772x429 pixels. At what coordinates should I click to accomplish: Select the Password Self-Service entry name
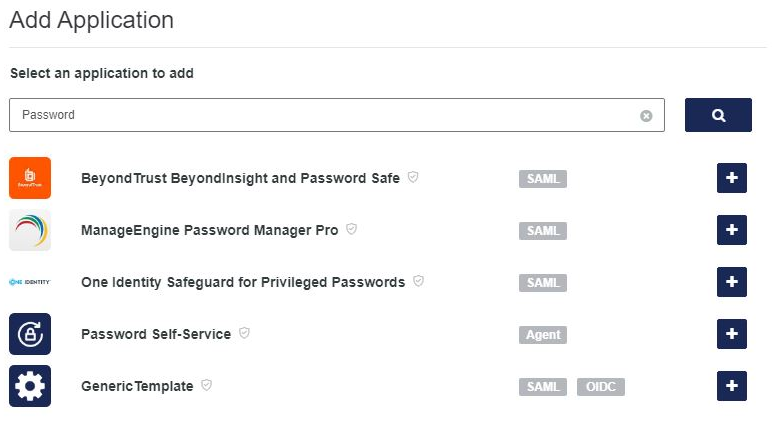click(156, 334)
